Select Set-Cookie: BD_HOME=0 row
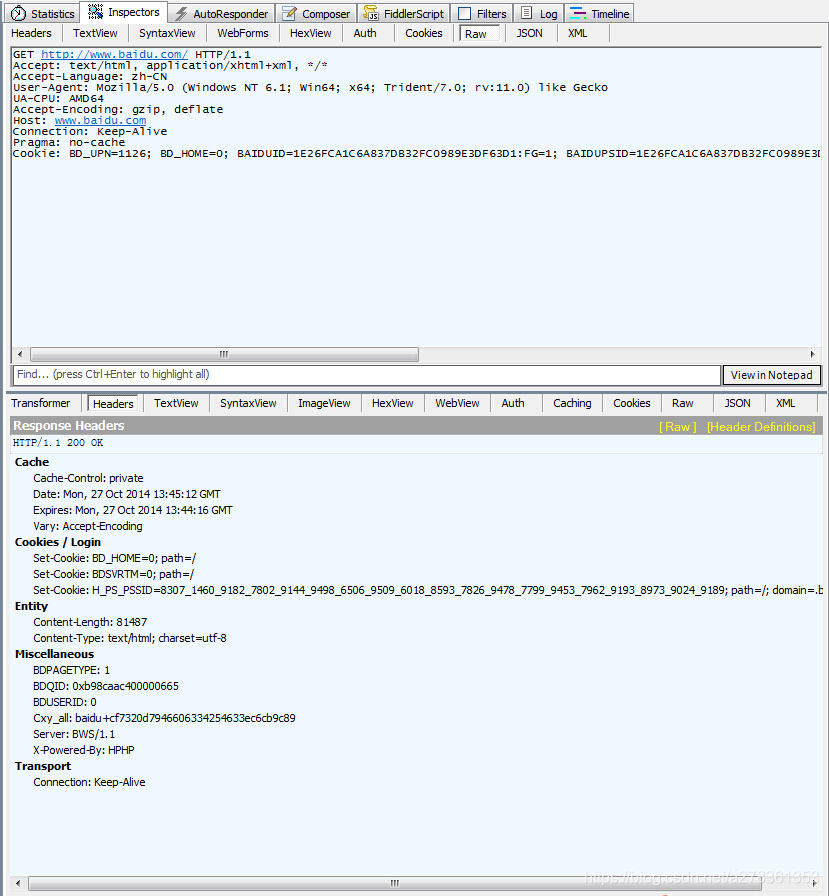Screen dimensions: 829x896 coord(114,558)
